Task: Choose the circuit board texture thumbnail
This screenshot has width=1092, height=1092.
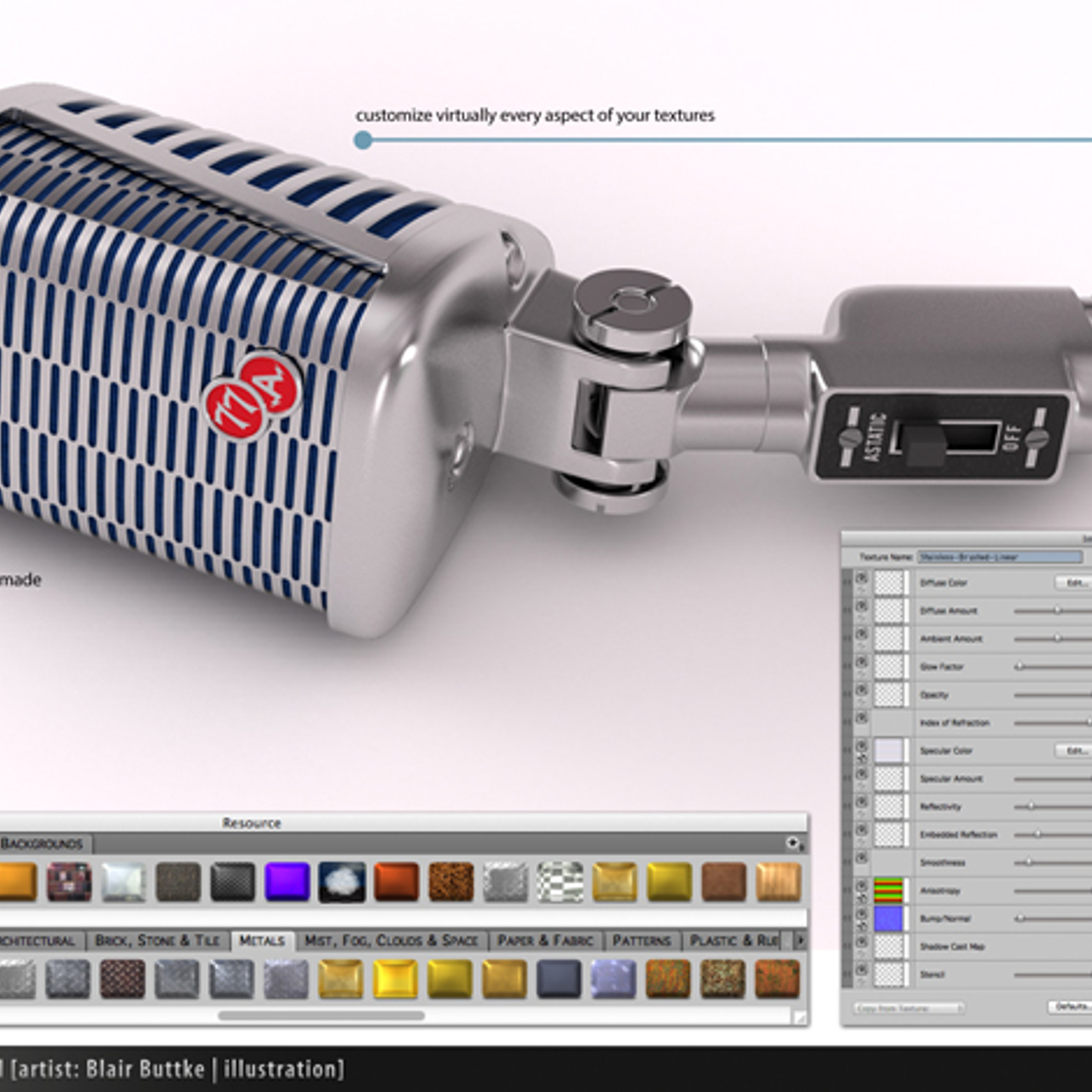Action: [x=69, y=881]
